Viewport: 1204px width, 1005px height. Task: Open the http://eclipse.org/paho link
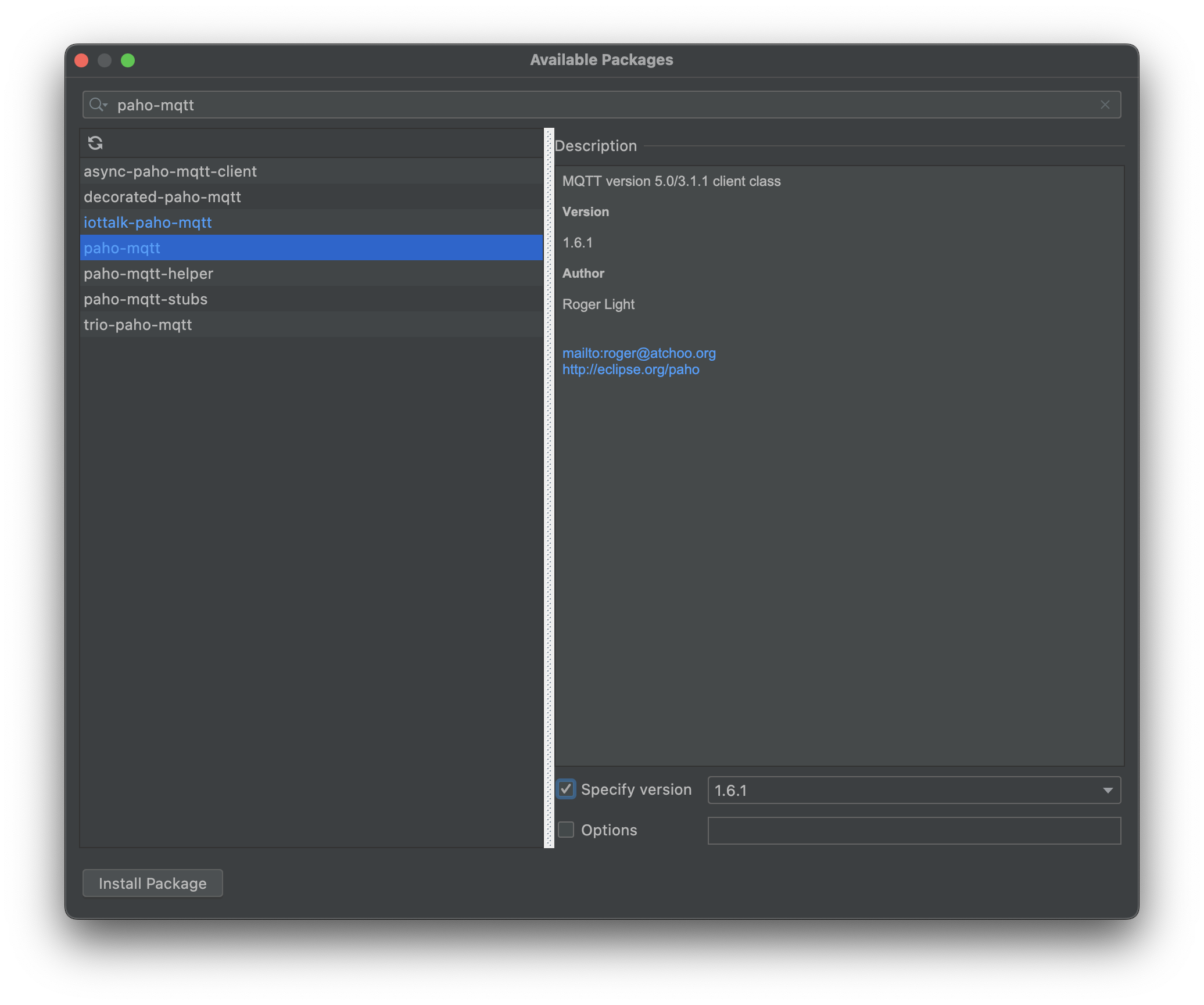(630, 369)
